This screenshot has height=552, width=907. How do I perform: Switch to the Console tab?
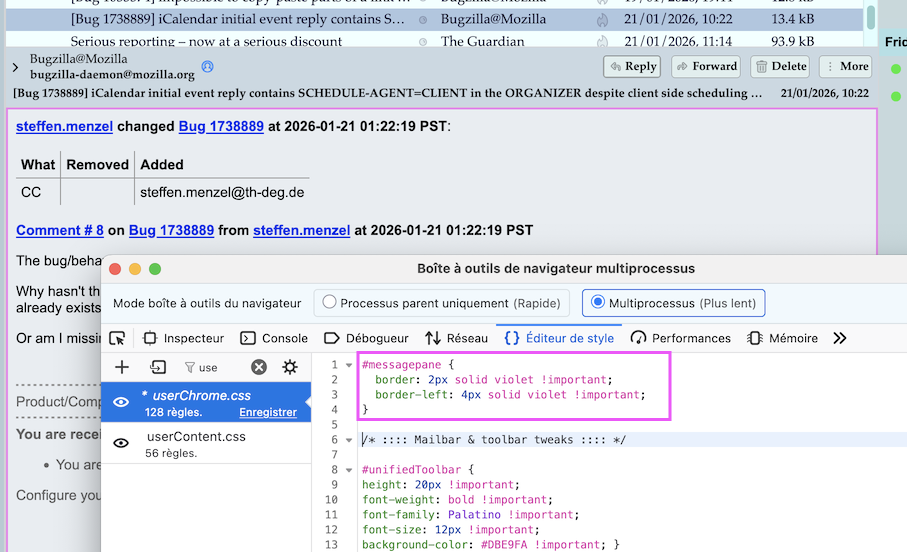pos(274,338)
